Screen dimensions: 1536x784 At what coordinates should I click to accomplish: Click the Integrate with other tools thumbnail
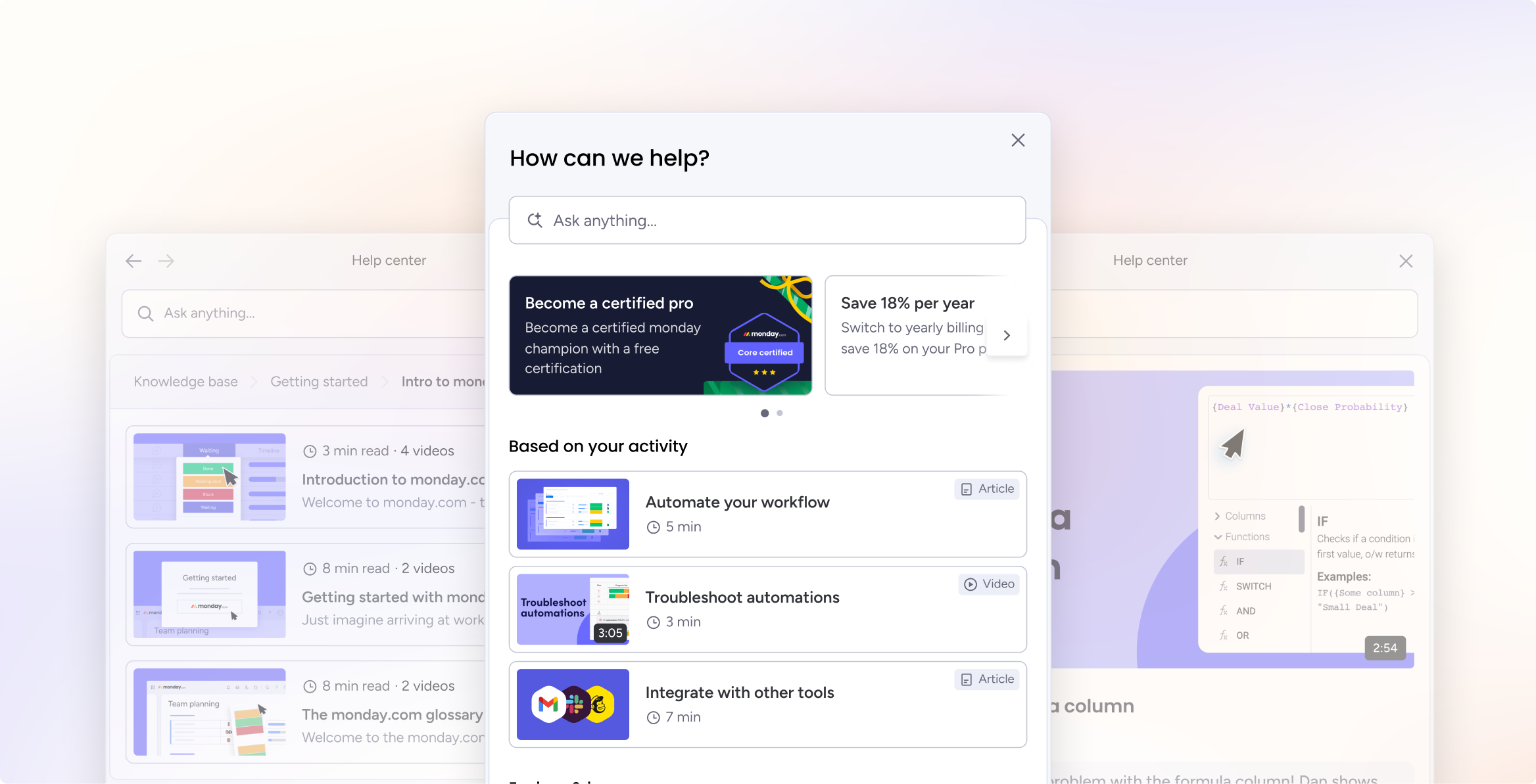[573, 704]
